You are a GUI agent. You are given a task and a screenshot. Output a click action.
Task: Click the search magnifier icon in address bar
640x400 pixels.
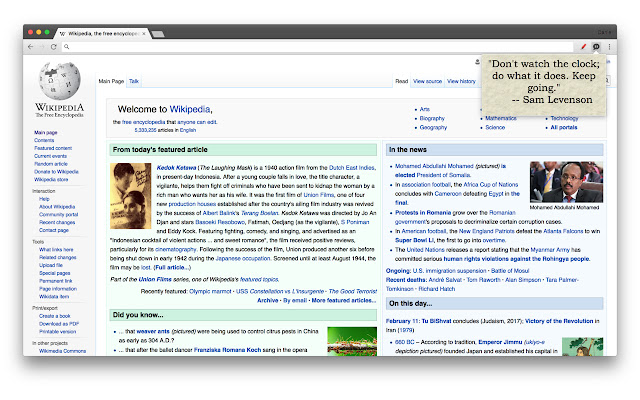67,47
